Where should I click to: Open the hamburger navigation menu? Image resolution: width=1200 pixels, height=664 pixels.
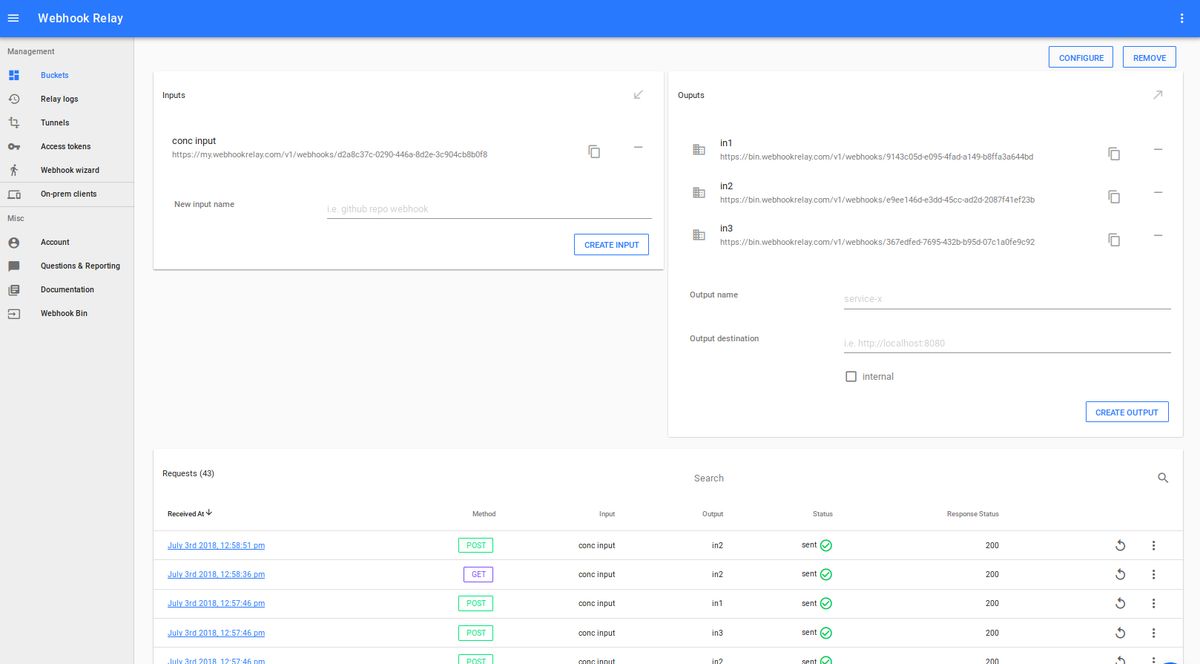click(x=13, y=17)
